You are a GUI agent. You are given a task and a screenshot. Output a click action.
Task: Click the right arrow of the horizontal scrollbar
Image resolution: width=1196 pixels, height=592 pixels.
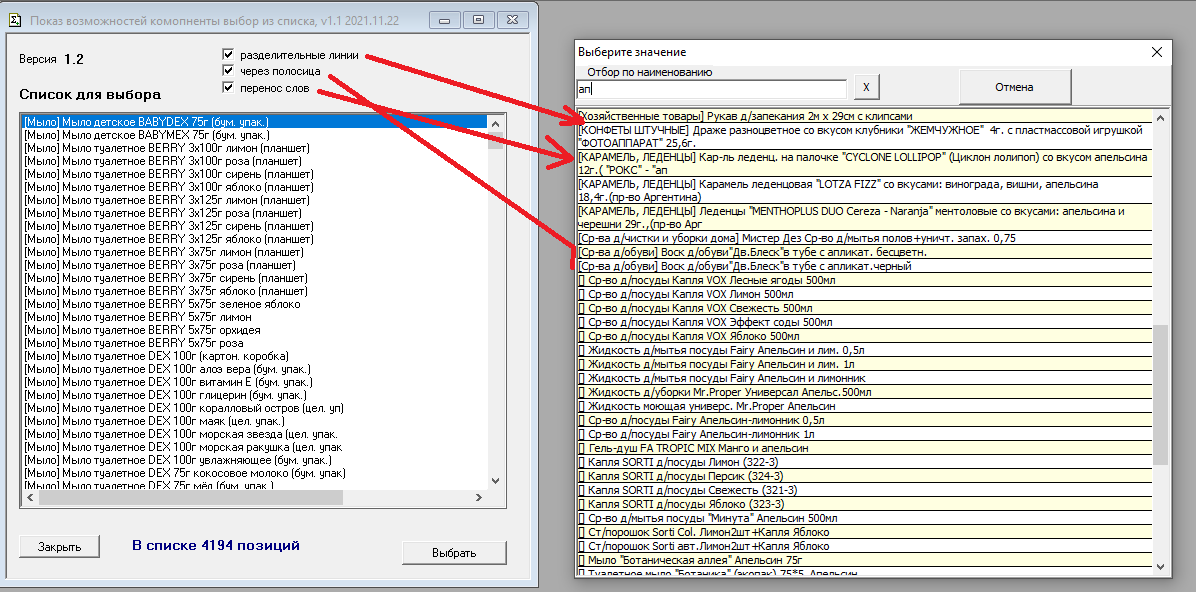point(479,497)
